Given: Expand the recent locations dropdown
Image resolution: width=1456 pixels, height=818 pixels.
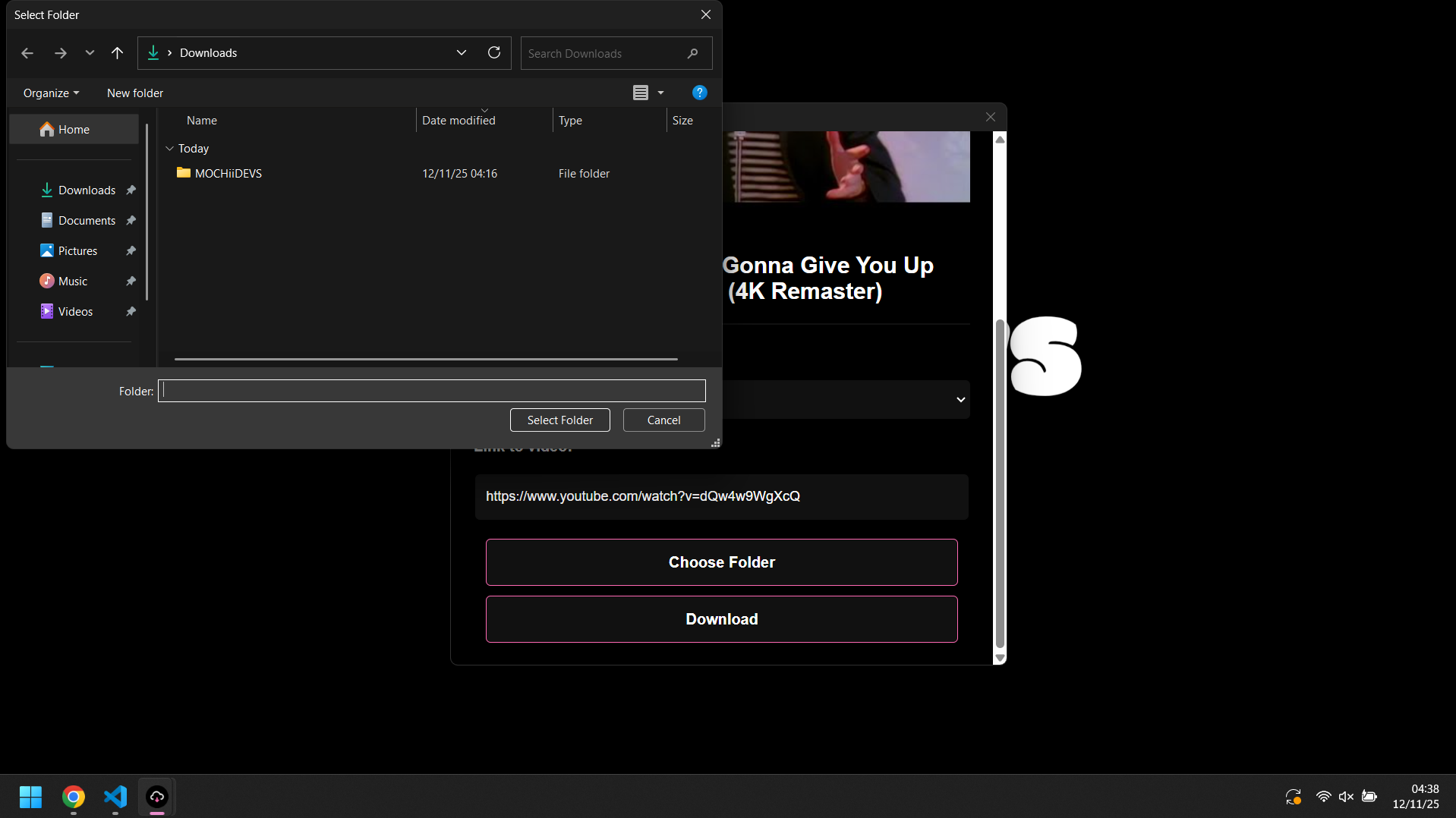Looking at the screenshot, I should tap(90, 53).
